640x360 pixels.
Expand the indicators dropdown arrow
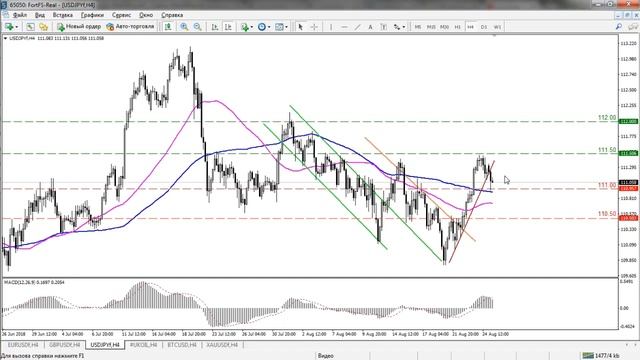[x=251, y=27]
